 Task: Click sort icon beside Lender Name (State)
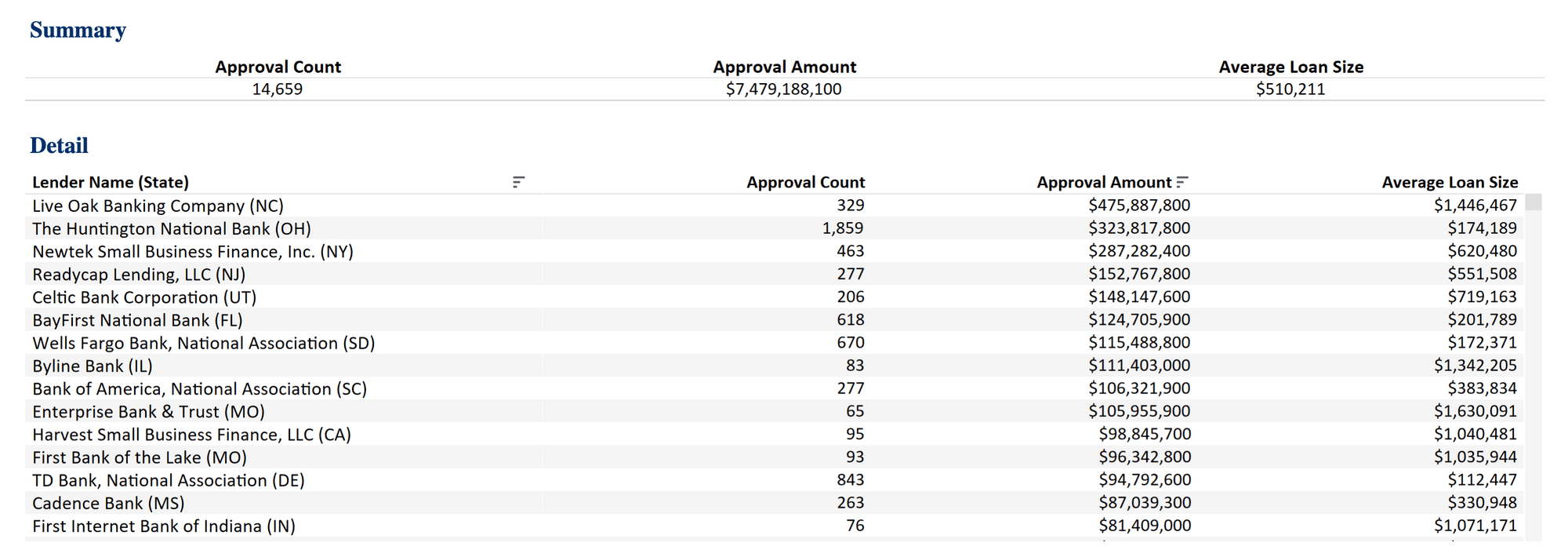point(518,182)
